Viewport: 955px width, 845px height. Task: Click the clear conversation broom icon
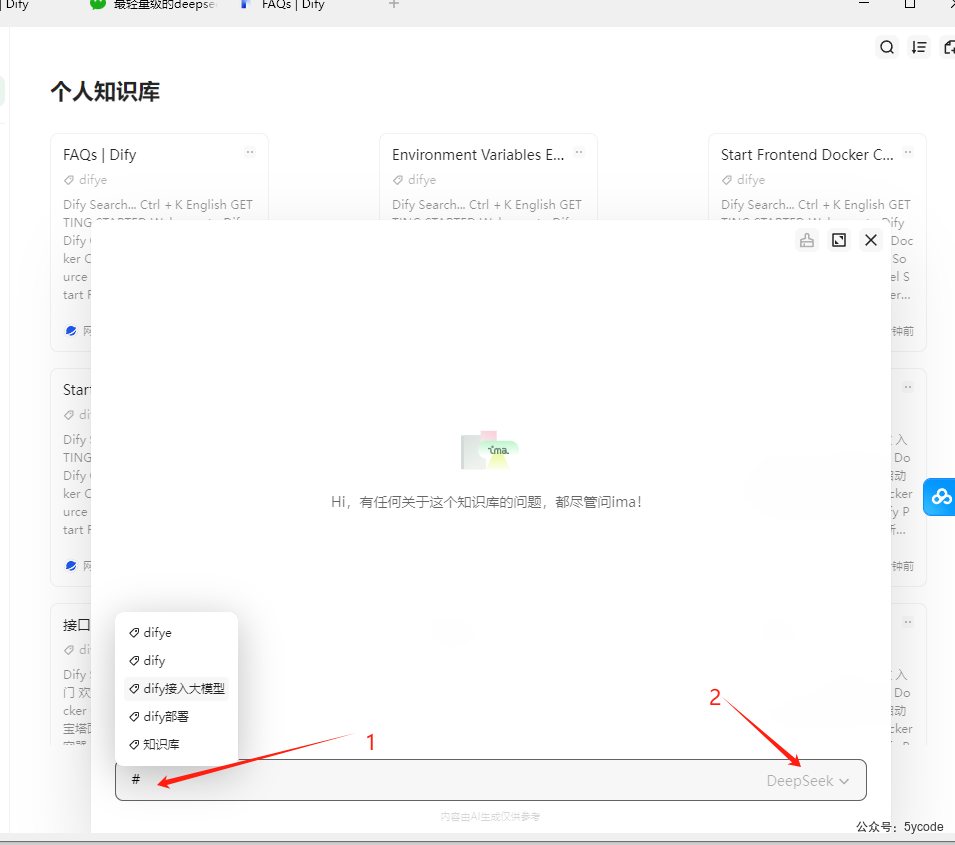[x=807, y=240]
